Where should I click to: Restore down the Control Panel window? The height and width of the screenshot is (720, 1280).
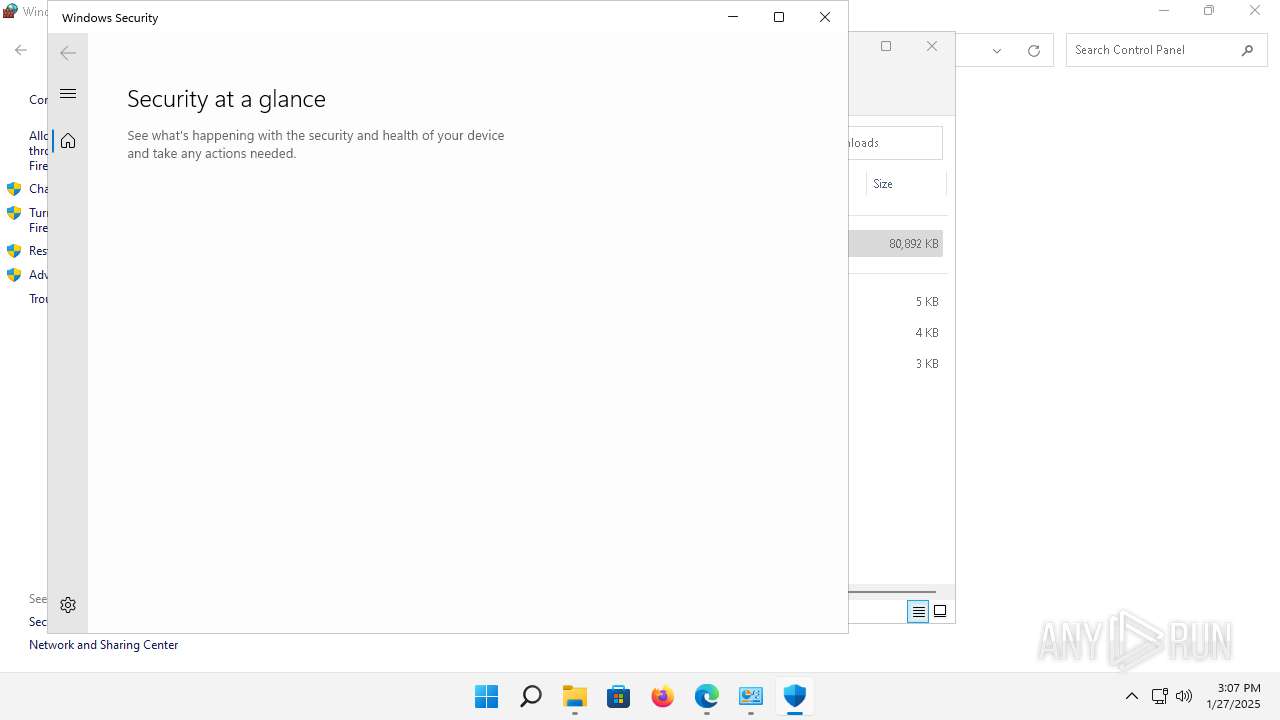pyautogui.click(x=1209, y=11)
